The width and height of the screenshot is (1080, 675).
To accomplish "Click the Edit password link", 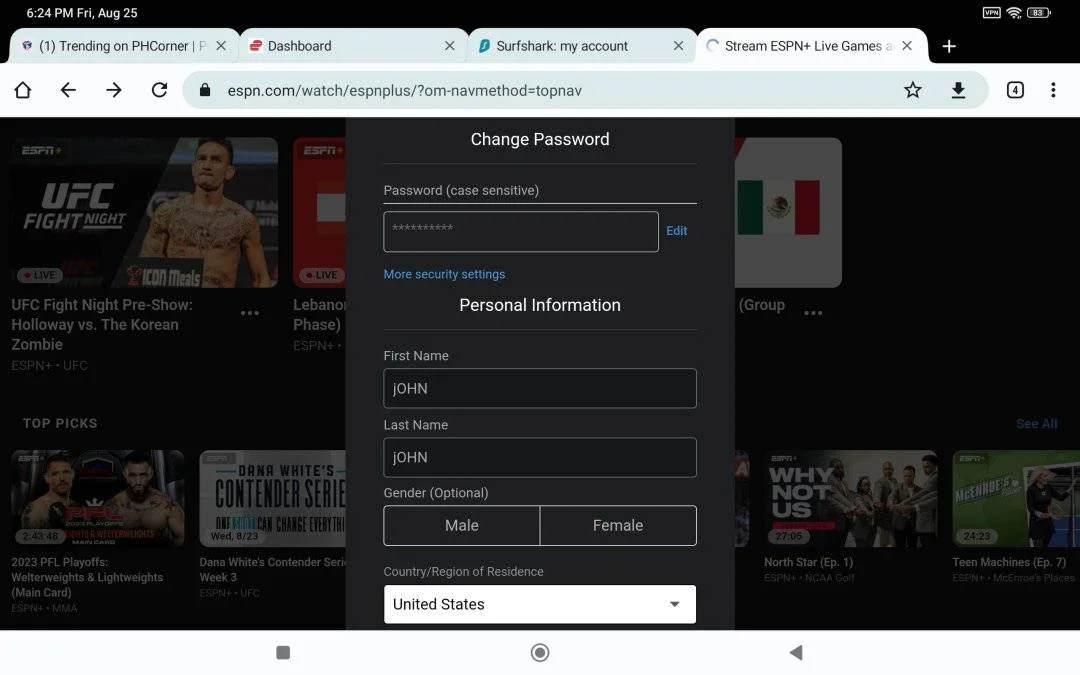I will 676,231.
